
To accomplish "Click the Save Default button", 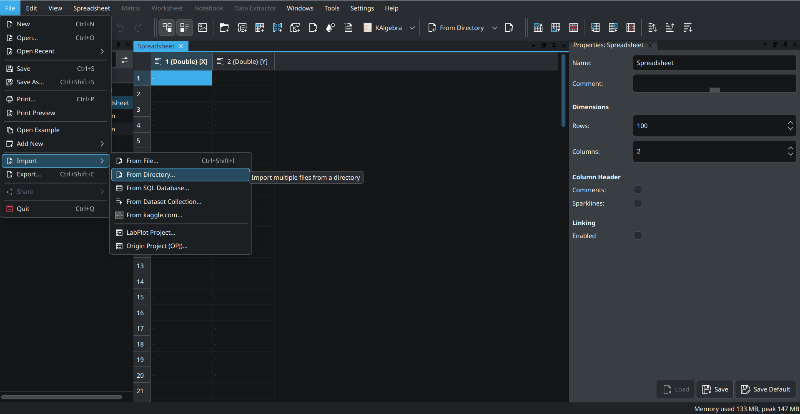I will coord(765,389).
